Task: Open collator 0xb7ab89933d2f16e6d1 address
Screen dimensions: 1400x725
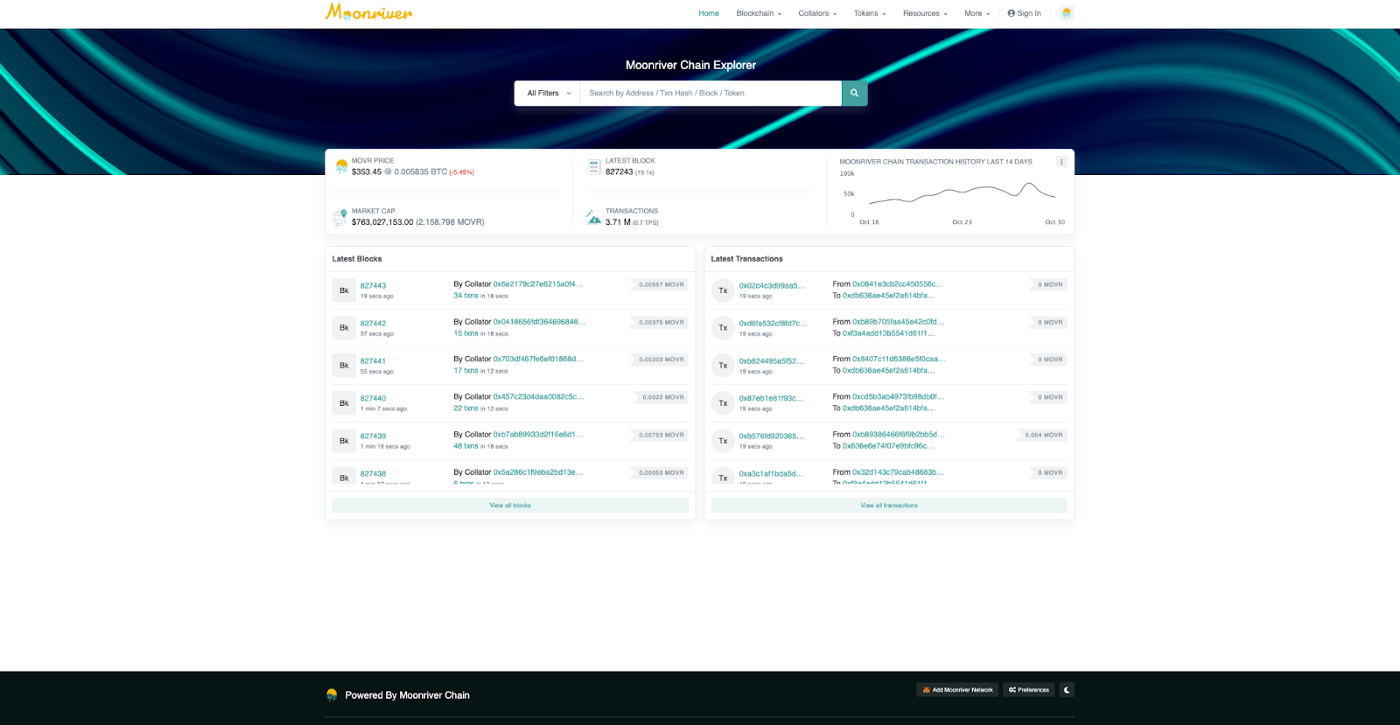Action: (x=537, y=434)
